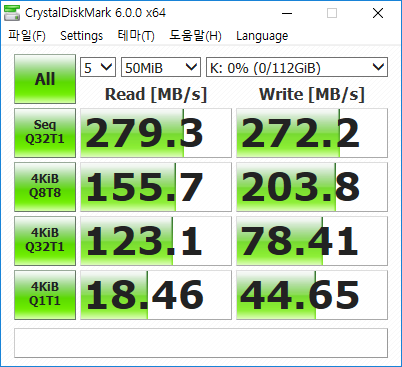Click the CrystalDiskMark app icon in title bar
Screen dimensions: 402x367
(12, 13)
